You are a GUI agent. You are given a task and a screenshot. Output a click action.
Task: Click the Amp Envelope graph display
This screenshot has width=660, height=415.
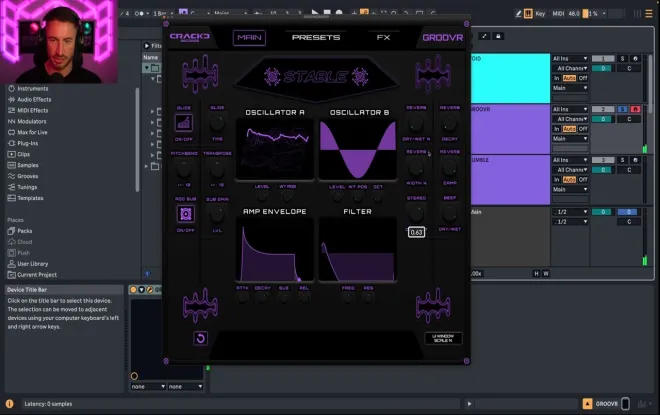pyautogui.click(x=275, y=250)
